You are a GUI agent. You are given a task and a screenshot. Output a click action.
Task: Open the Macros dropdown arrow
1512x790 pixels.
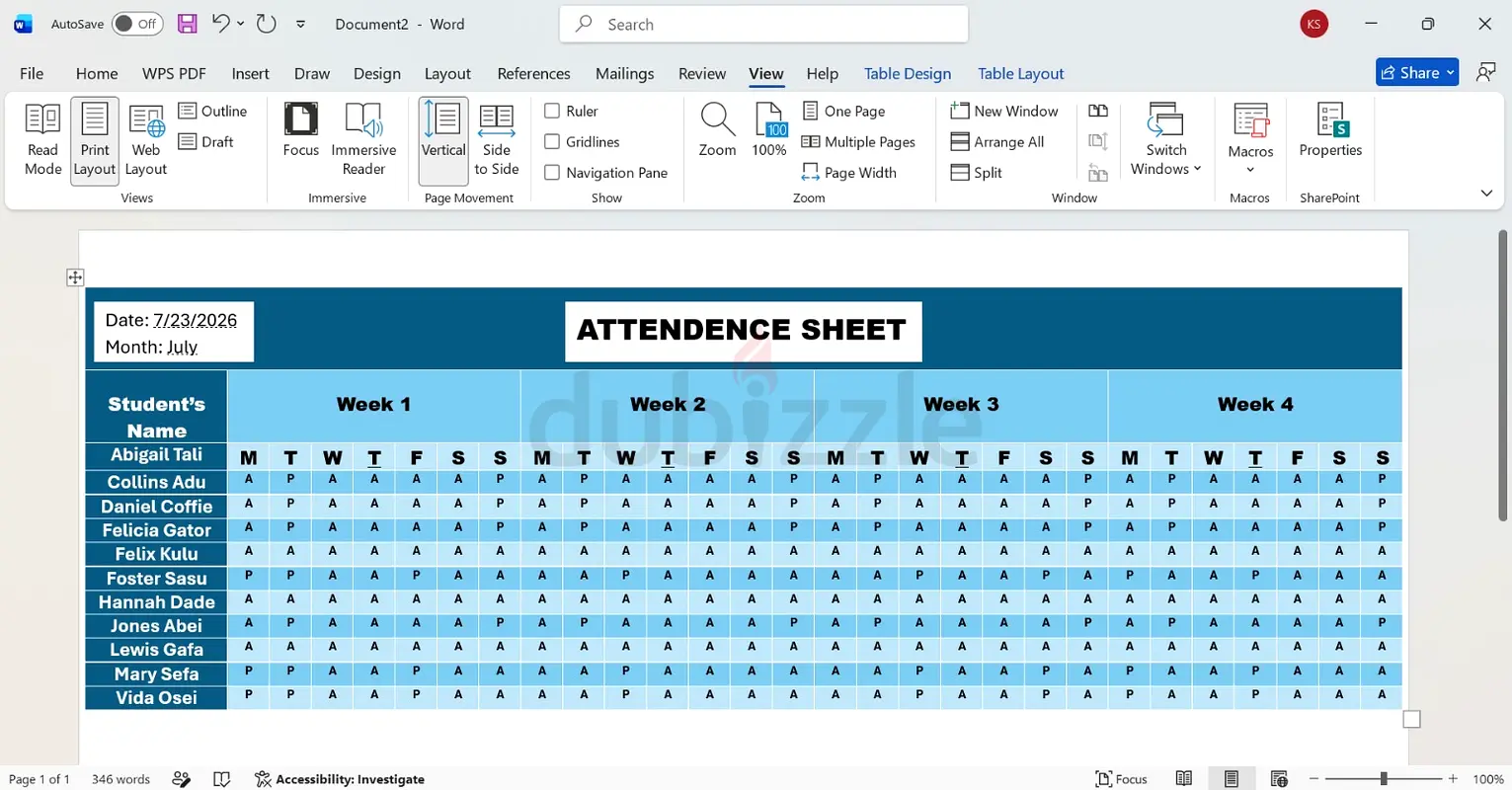[1250, 170]
